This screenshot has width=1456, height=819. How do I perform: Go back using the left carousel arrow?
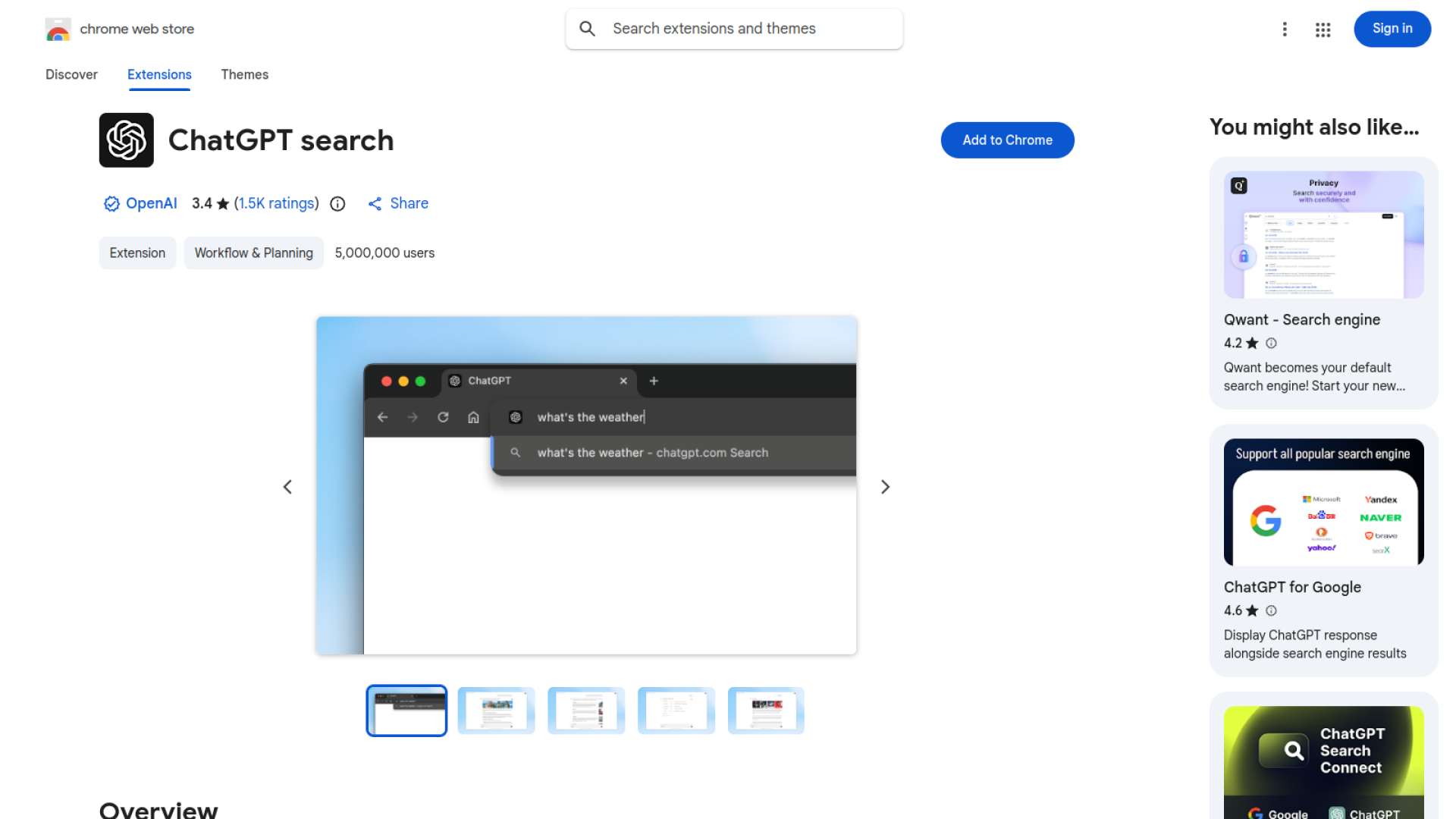point(287,486)
